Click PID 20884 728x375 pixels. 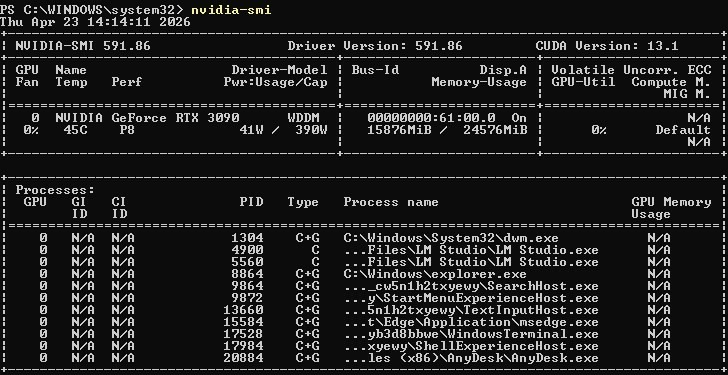pyautogui.click(x=243, y=358)
